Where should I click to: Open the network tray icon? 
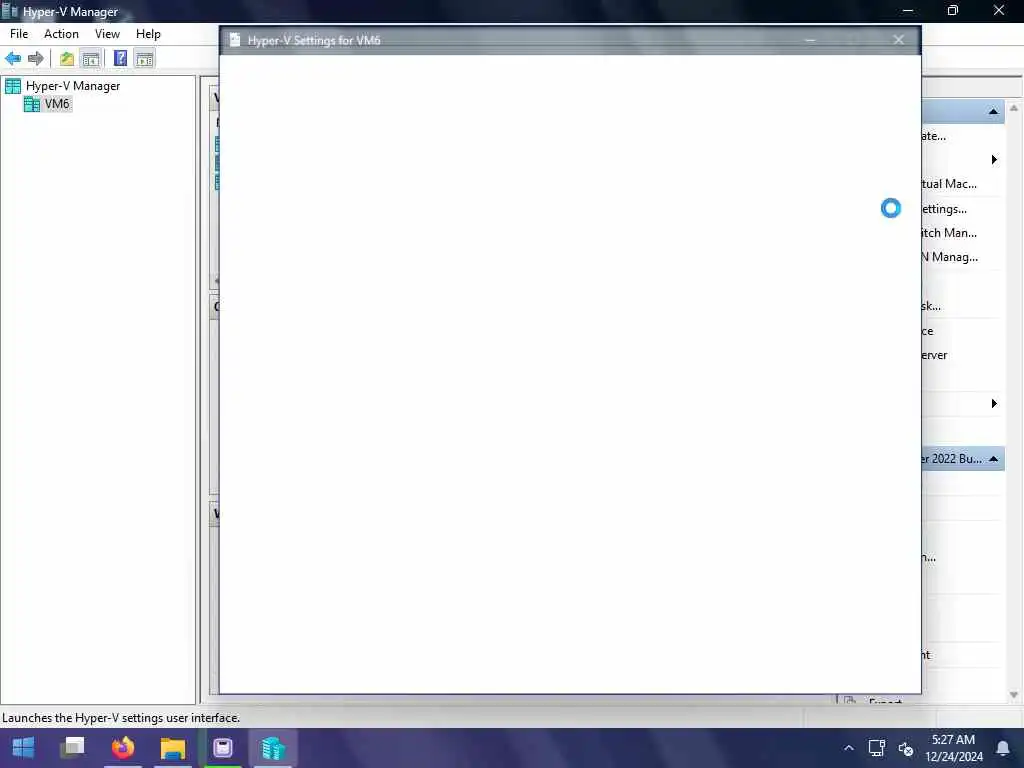point(876,748)
